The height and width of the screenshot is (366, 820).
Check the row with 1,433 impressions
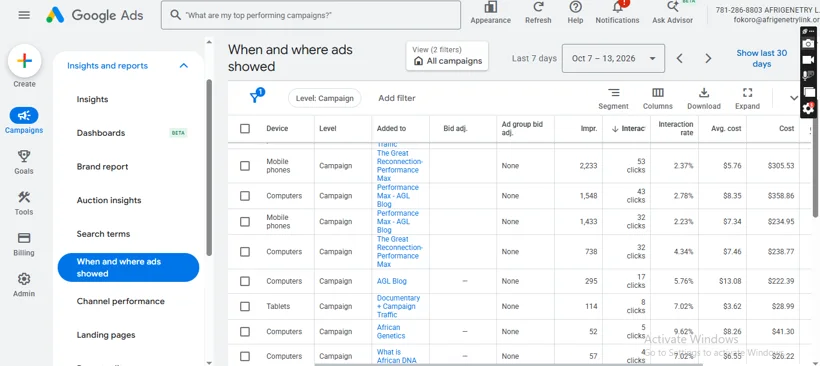(x=245, y=222)
